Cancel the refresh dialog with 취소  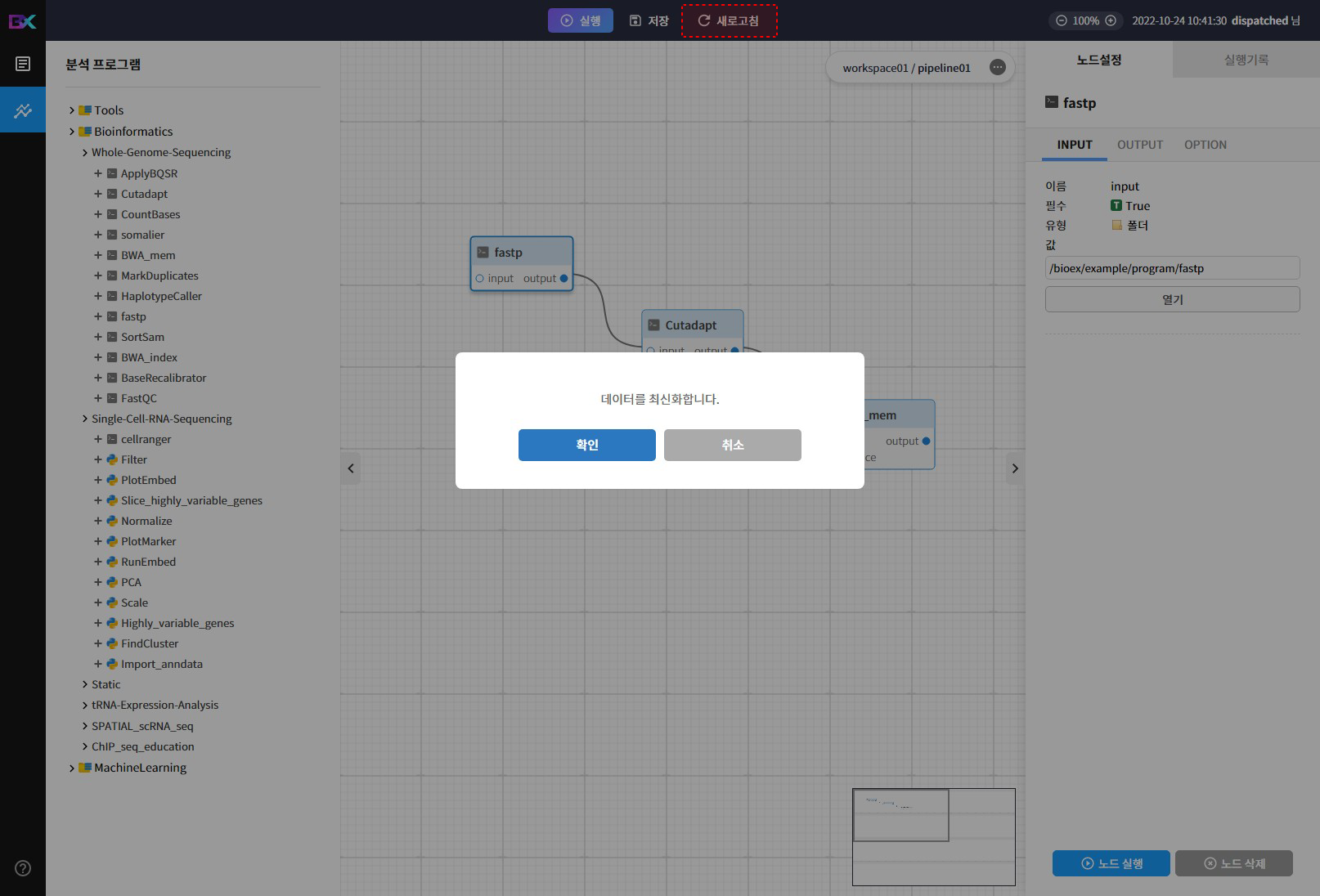[732, 445]
